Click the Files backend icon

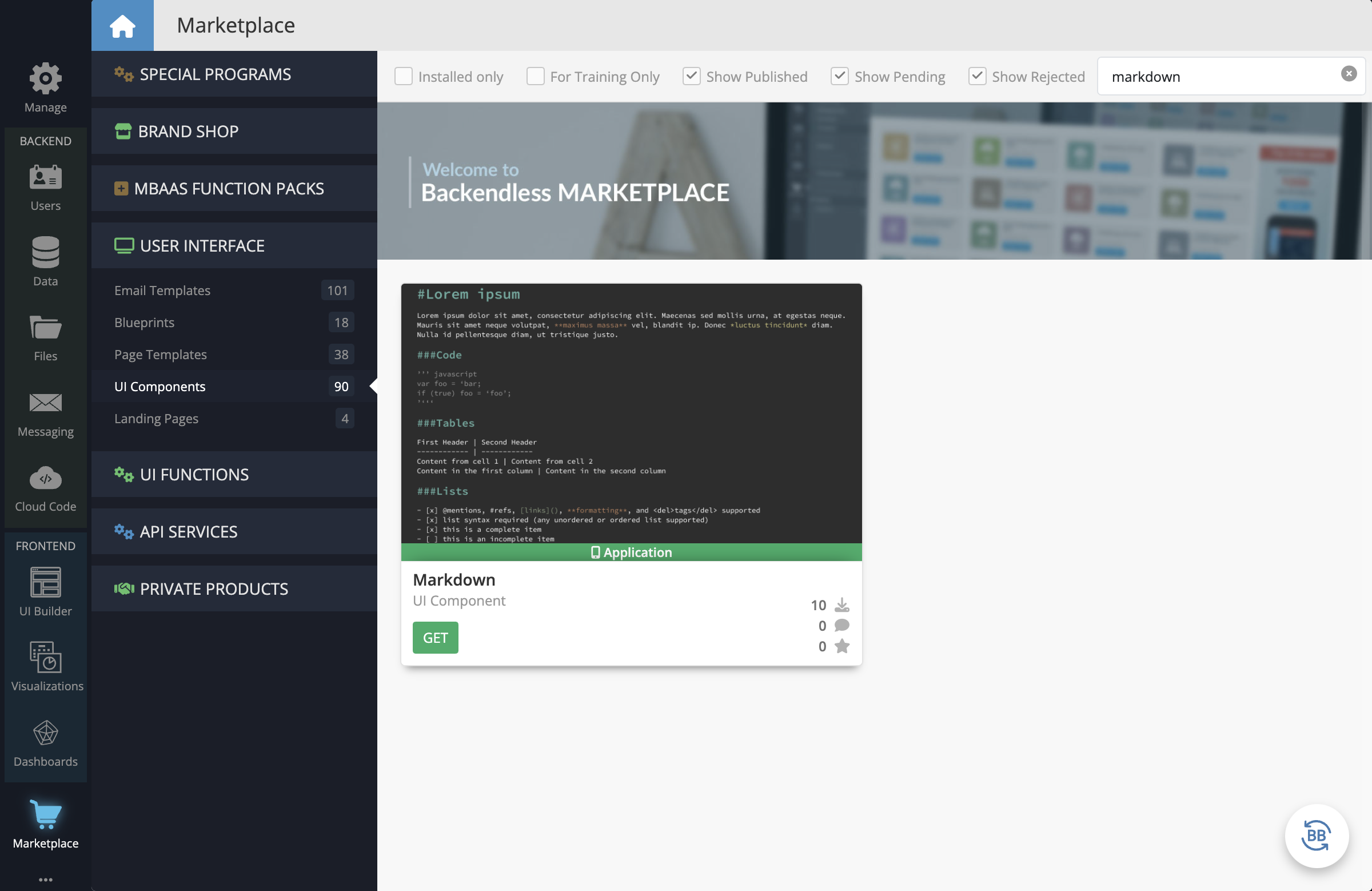[x=45, y=335]
